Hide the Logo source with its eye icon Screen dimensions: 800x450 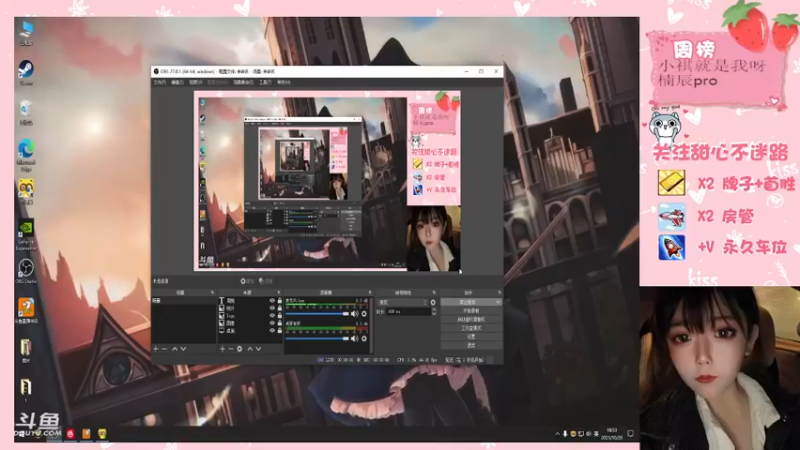click(x=272, y=316)
